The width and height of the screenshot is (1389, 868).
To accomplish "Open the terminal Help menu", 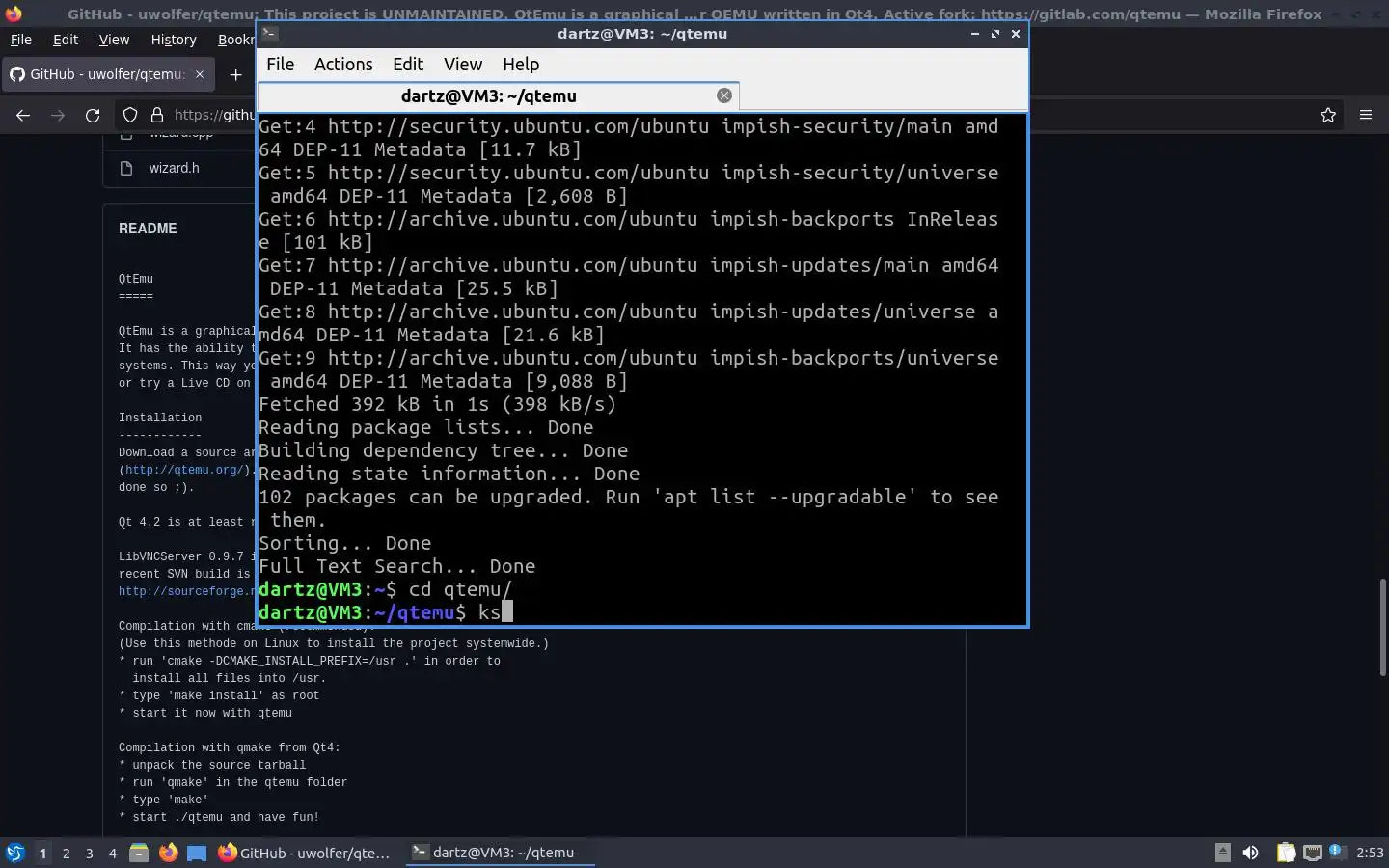I will (x=521, y=65).
